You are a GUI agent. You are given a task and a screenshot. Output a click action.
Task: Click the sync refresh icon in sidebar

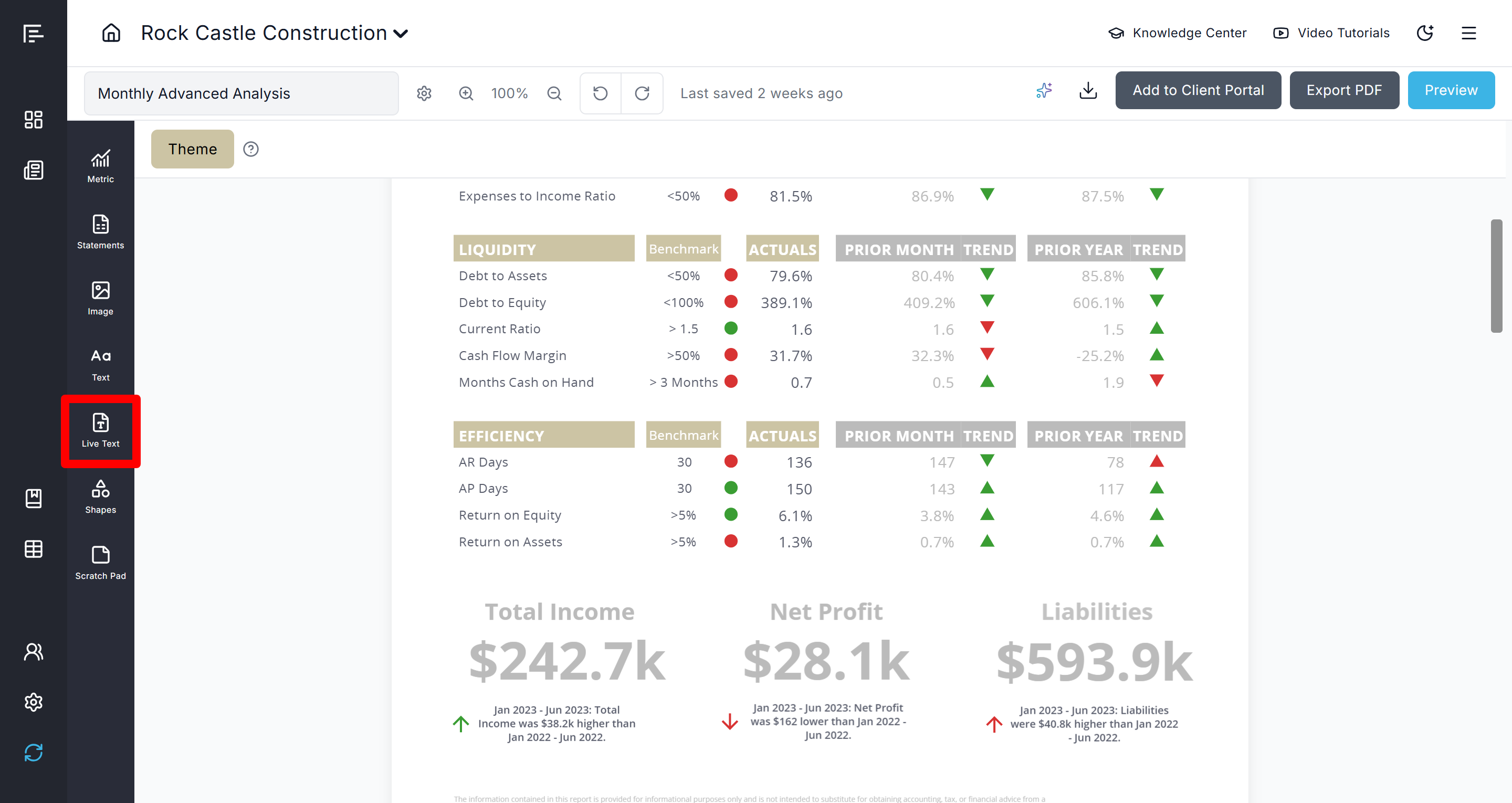coord(34,752)
